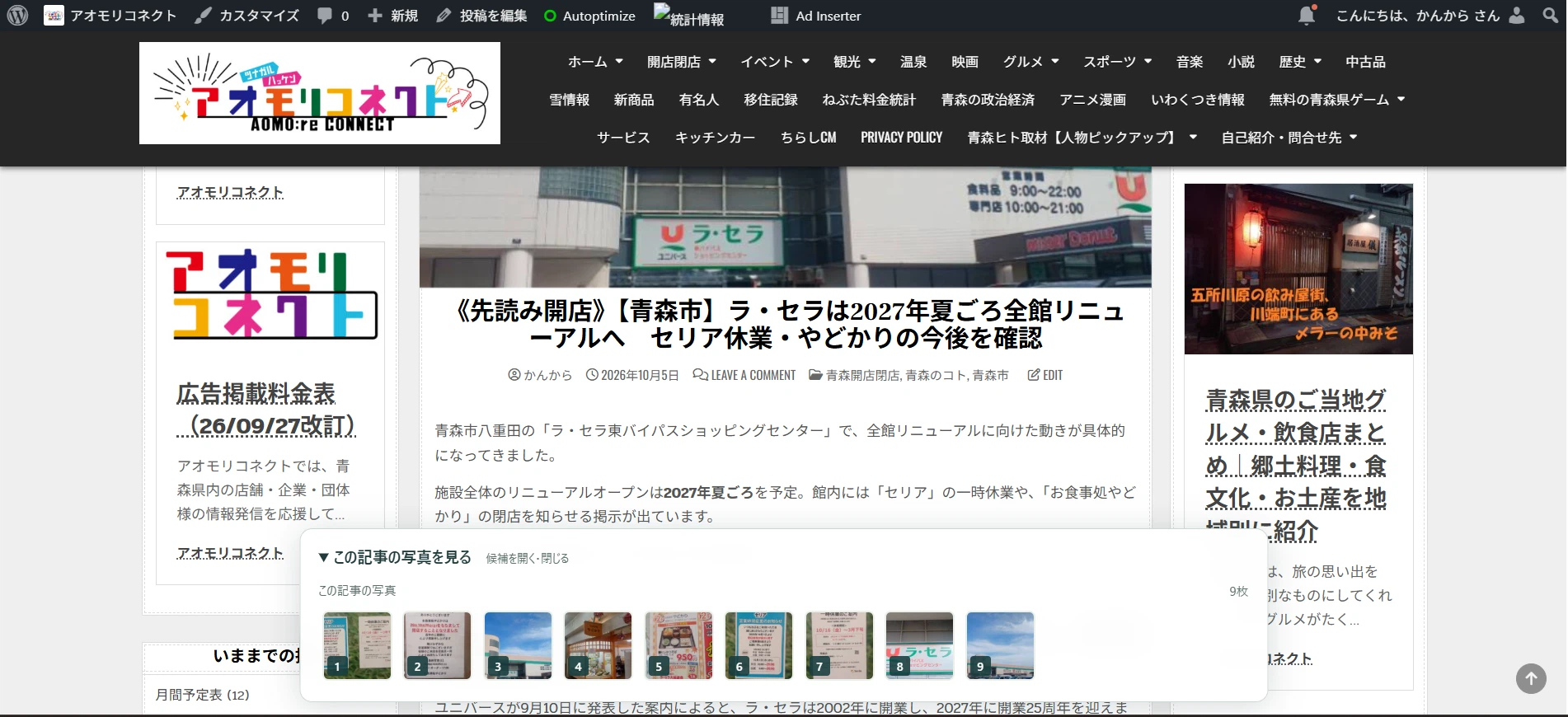Screen dimensions: 1568x717
Task: Open photo thumbnail number 8
Action: point(919,645)
